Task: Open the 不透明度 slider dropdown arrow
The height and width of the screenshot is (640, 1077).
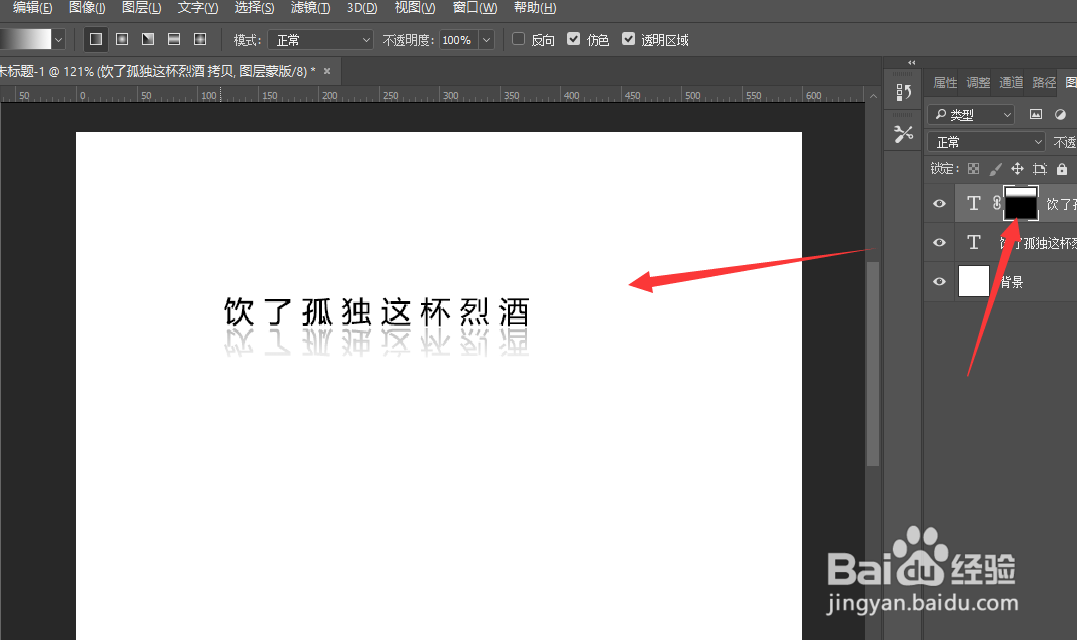Action: coord(486,40)
